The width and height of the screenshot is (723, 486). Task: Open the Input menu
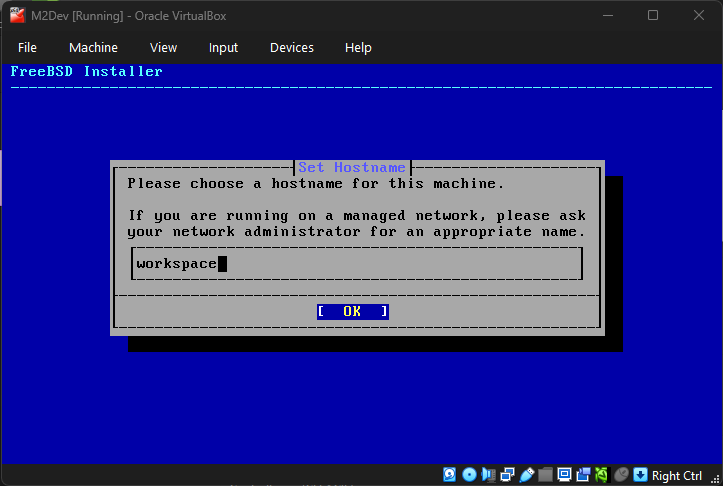223,47
